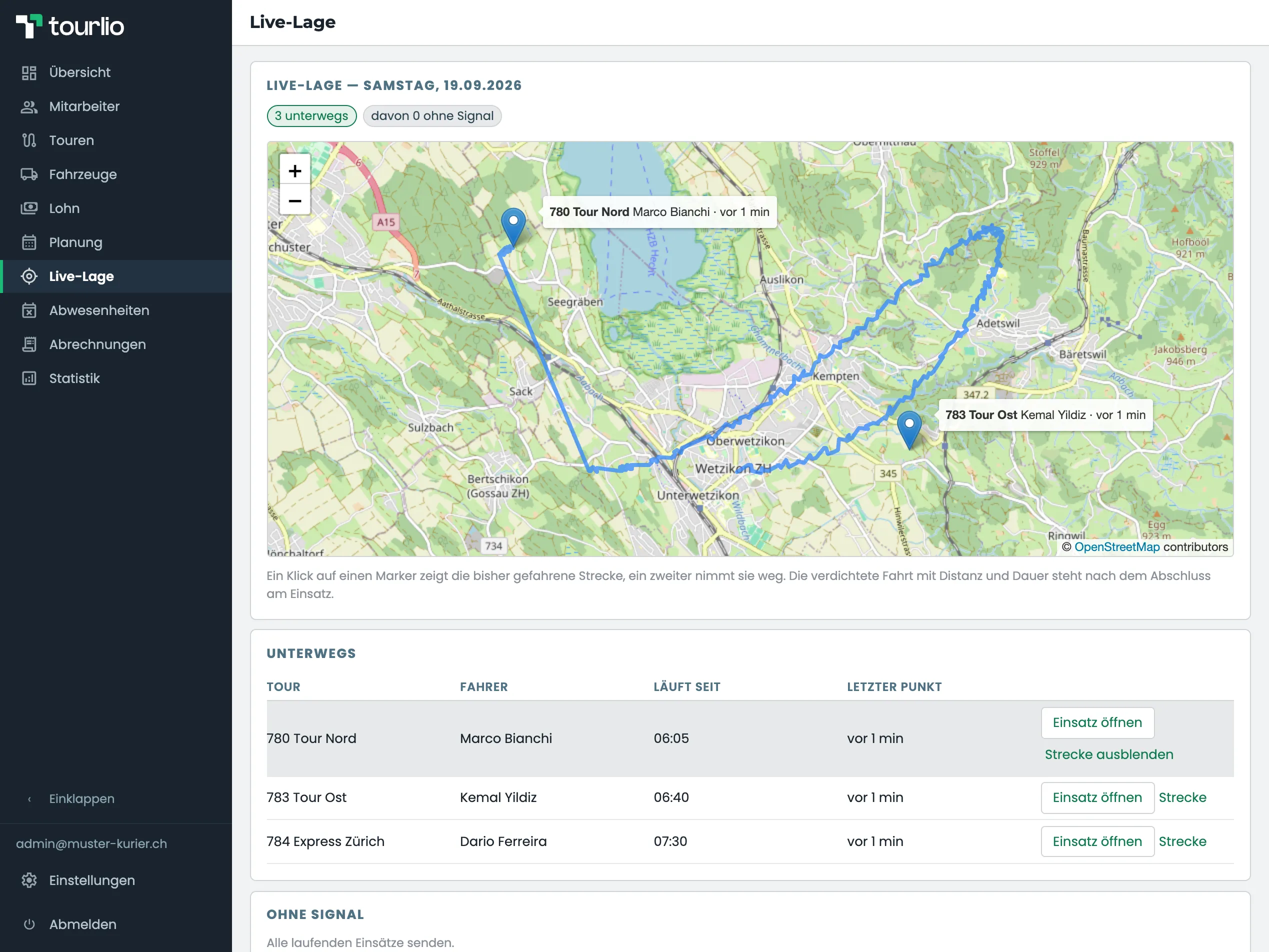The height and width of the screenshot is (952, 1269).
Task: Collapse the sidebar with Einklappen
Action: [x=81, y=799]
